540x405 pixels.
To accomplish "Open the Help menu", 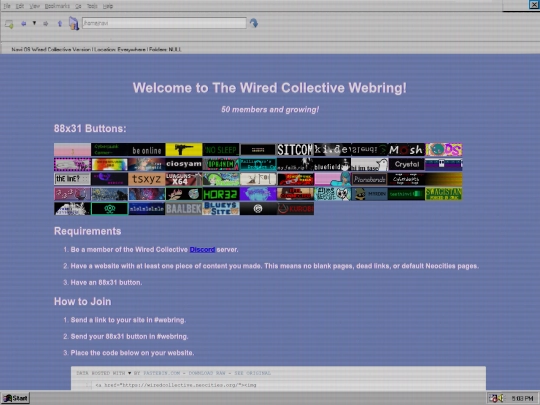I will point(108,6).
